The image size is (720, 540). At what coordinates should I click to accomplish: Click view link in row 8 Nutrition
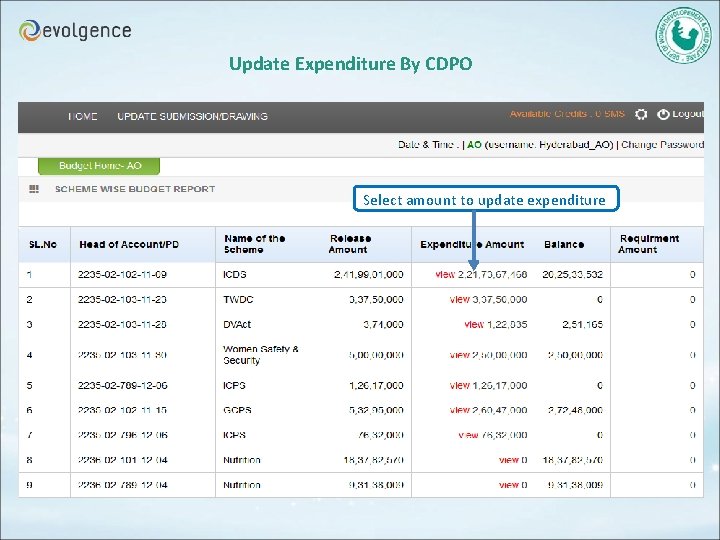[x=509, y=460]
